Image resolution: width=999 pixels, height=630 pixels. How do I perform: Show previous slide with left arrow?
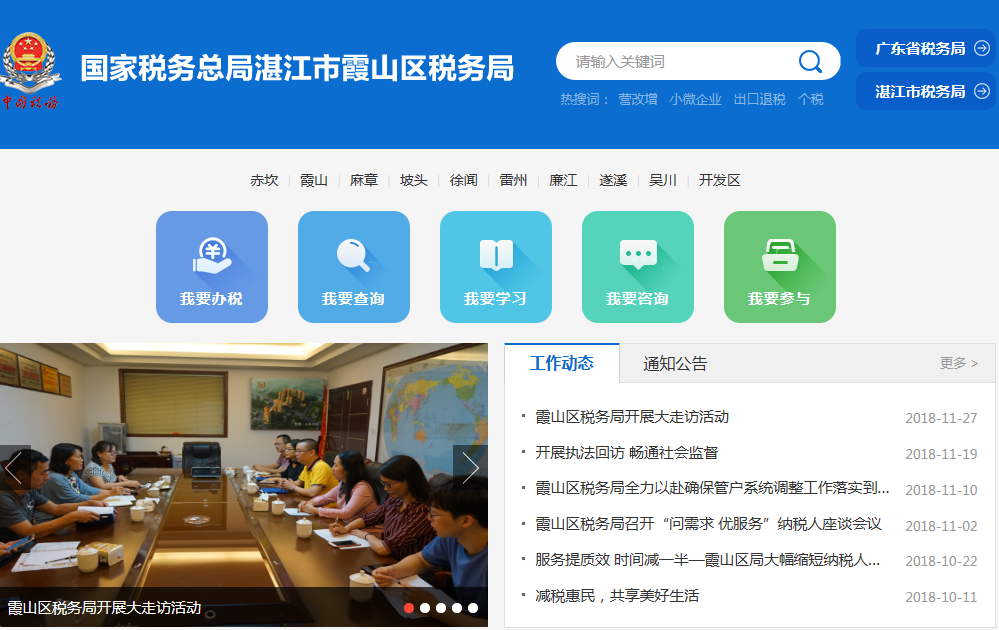pyautogui.click(x=14, y=467)
